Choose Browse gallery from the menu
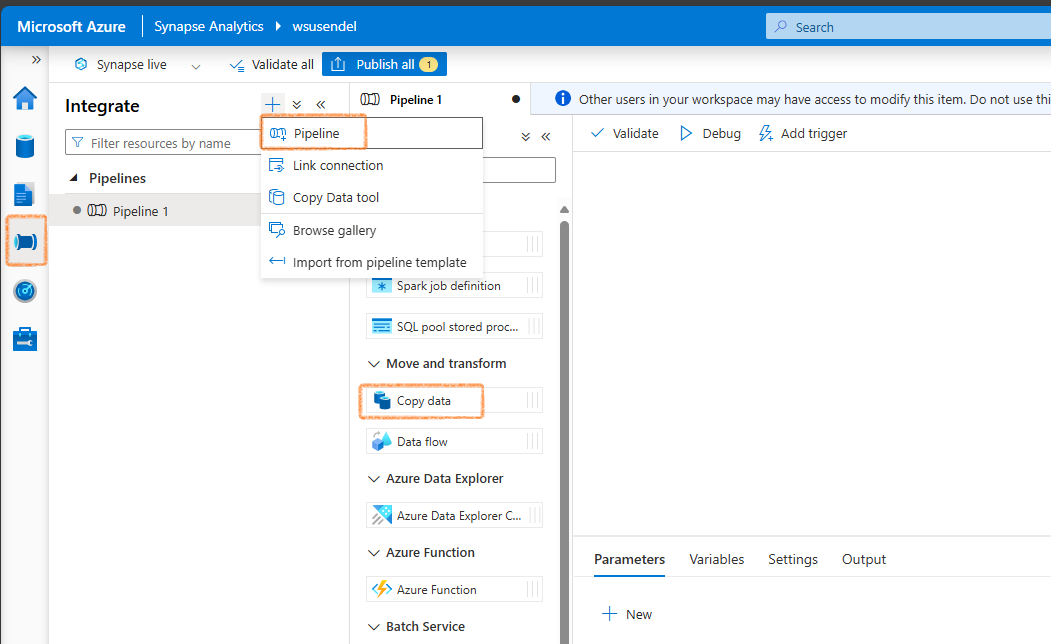Image resolution: width=1051 pixels, height=644 pixels. [x=372, y=231]
